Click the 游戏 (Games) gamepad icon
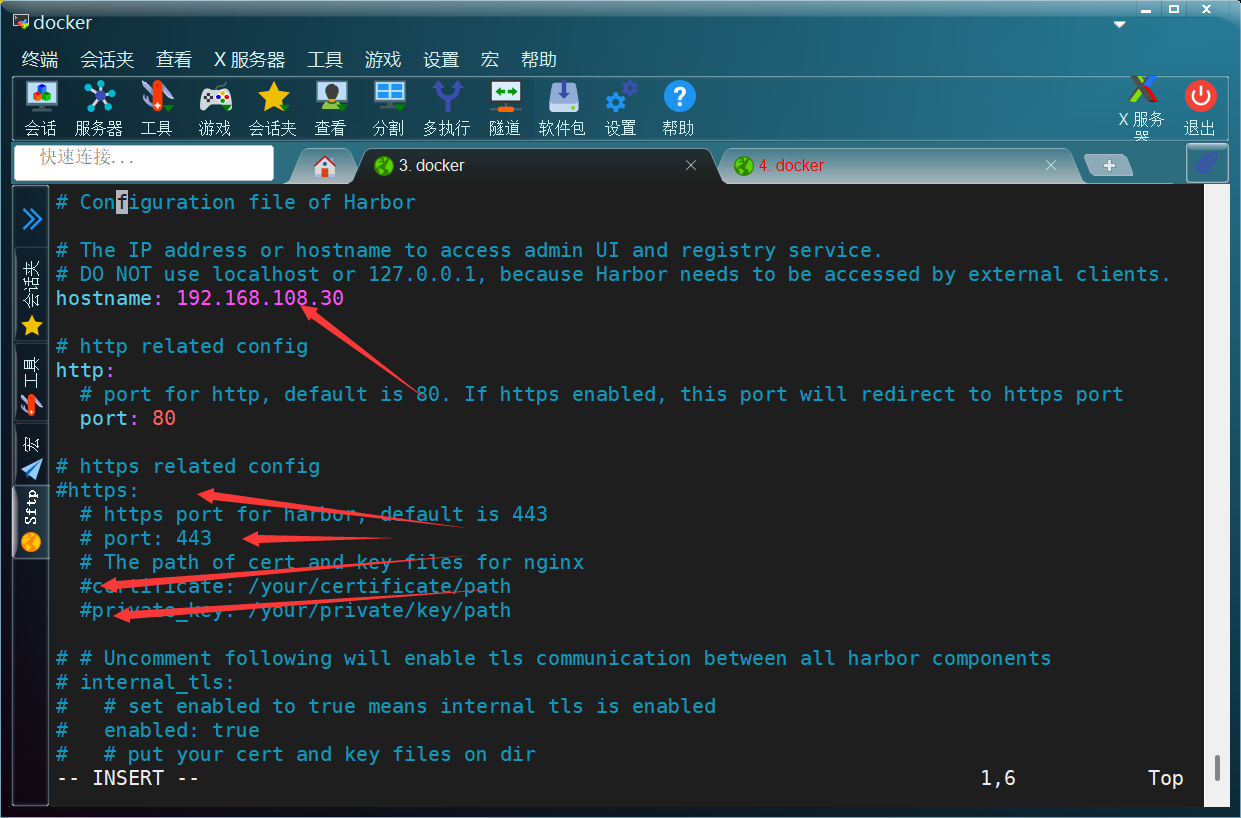This screenshot has height=818, width=1241. click(x=215, y=109)
